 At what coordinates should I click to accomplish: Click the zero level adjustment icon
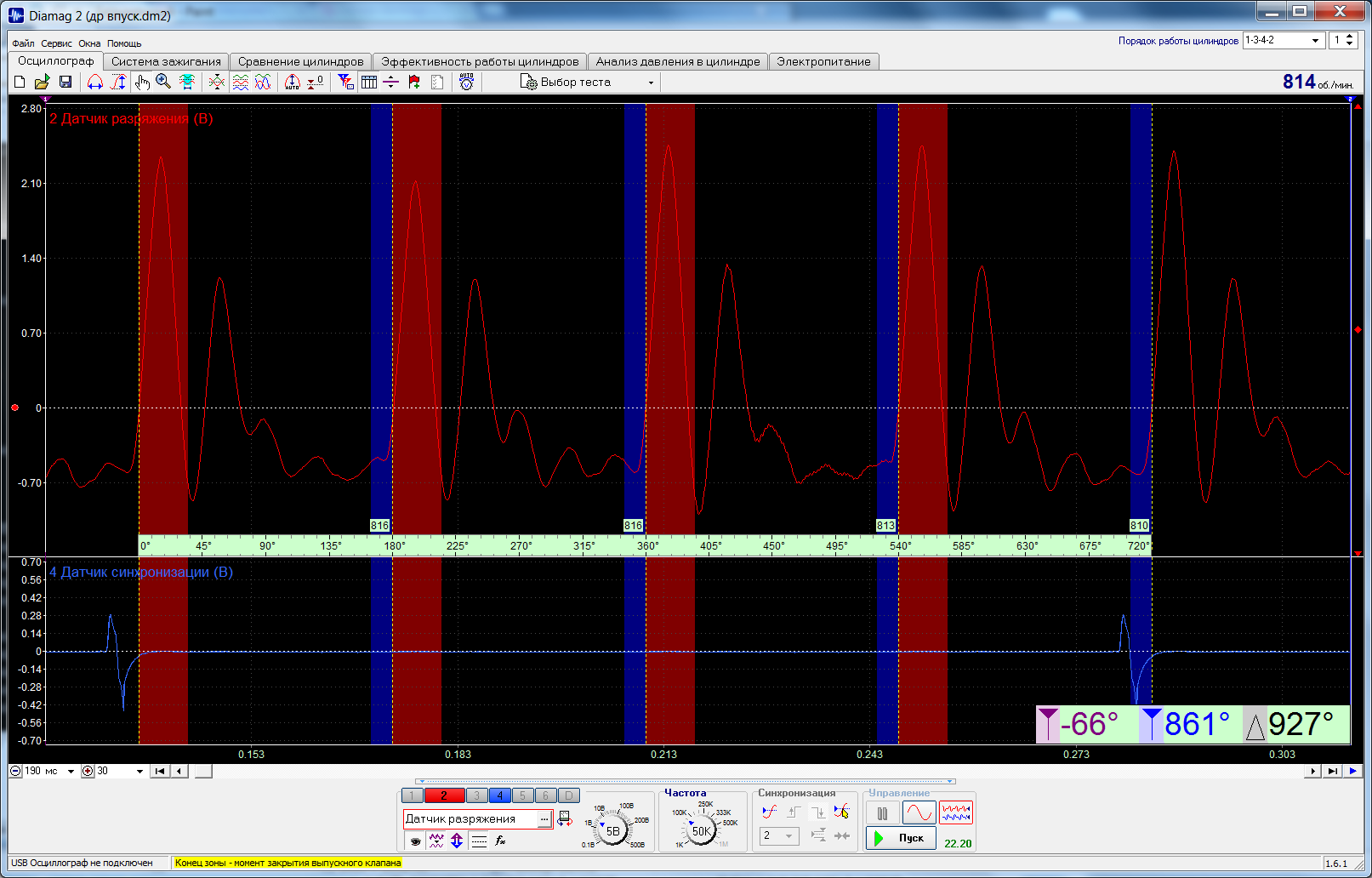point(316,82)
